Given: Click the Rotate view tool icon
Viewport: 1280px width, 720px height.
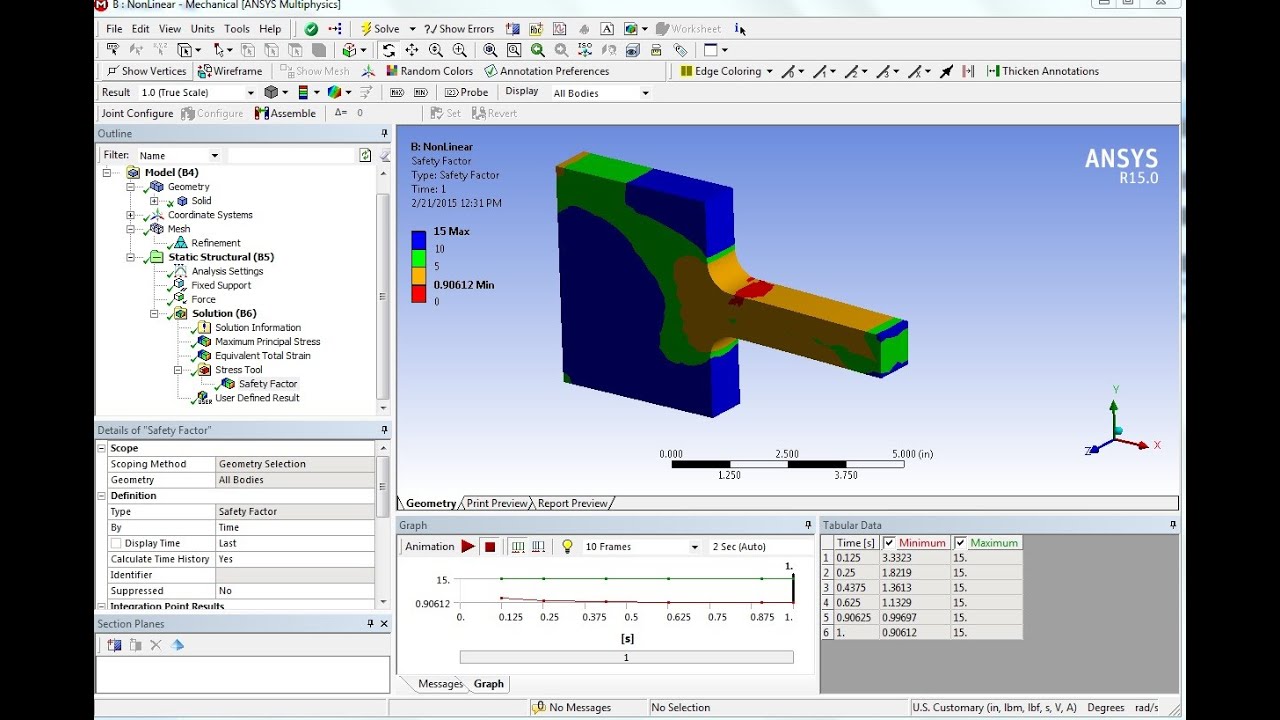Looking at the screenshot, I should click(x=389, y=50).
